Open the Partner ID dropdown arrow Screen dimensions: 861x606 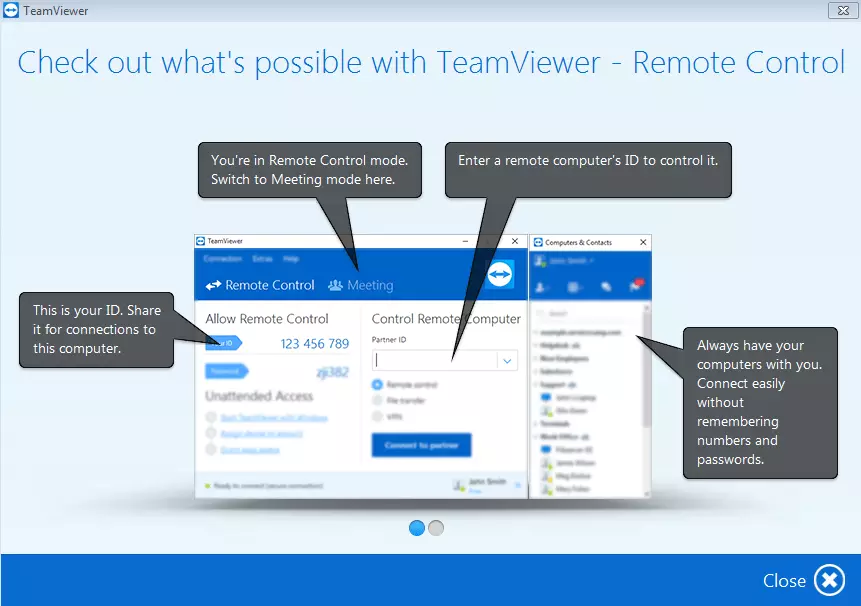(x=507, y=361)
